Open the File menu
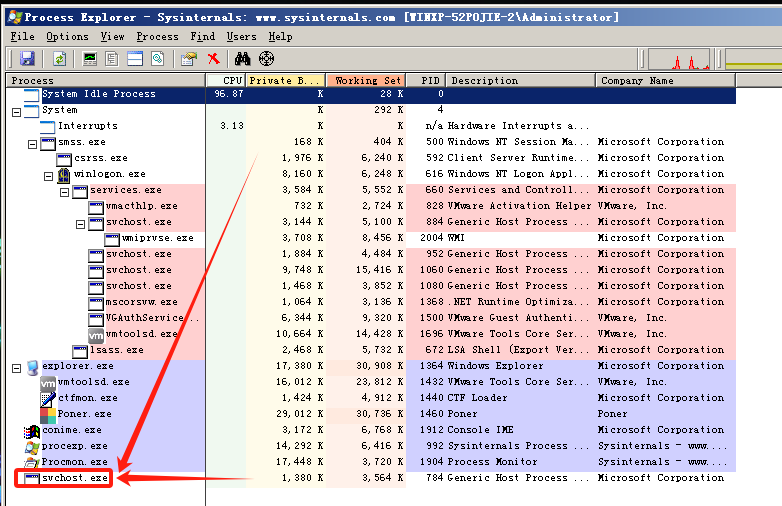This screenshot has height=506, width=782. 22,37
